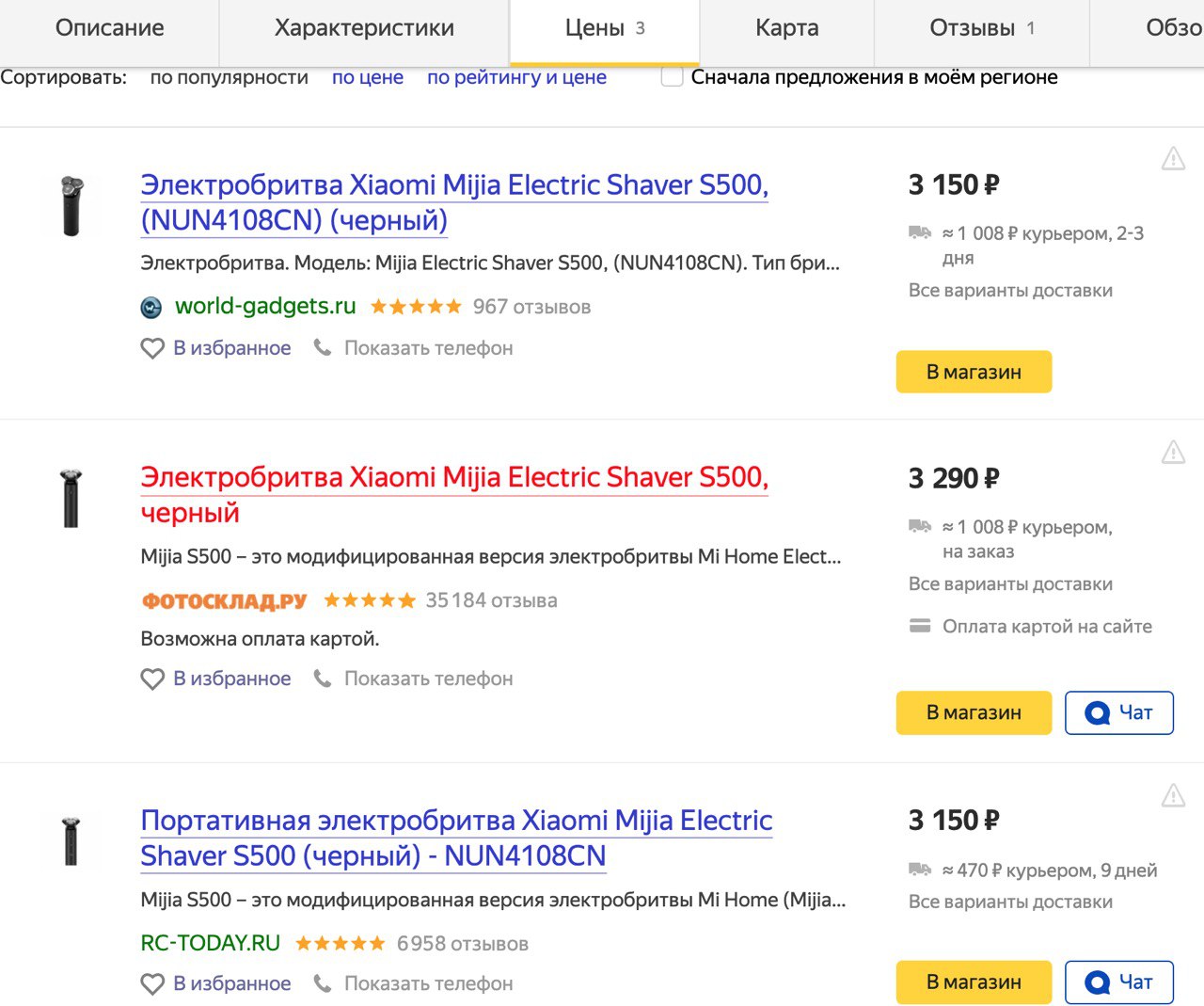Go to store for world-gadgets.ru offer
Screen dimensions: 1204x1006
pos(974,372)
